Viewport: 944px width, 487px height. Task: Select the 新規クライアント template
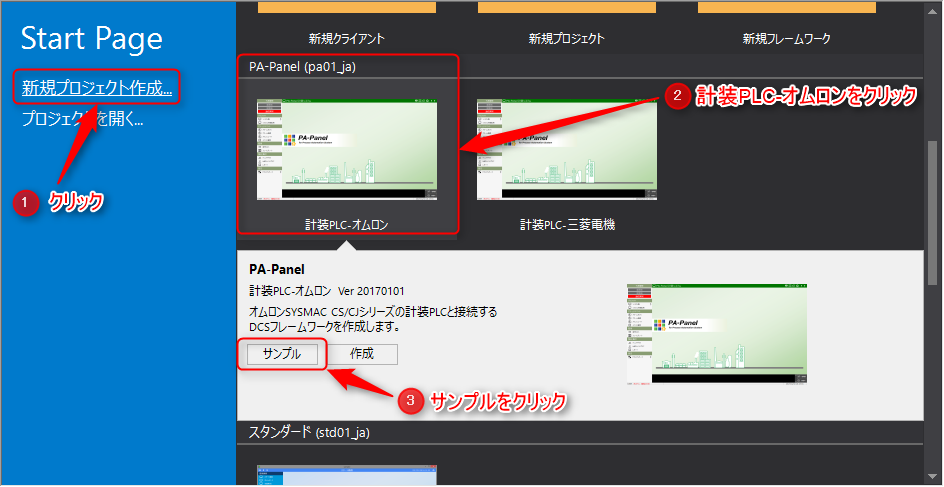[347, 39]
